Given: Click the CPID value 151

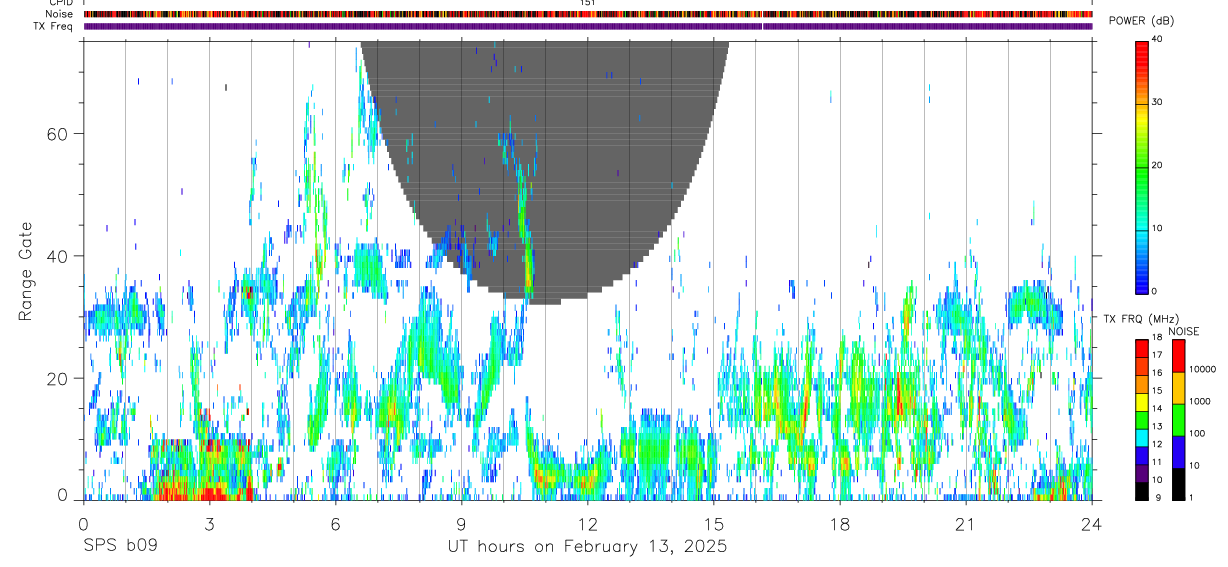Looking at the screenshot, I should 588,3.
